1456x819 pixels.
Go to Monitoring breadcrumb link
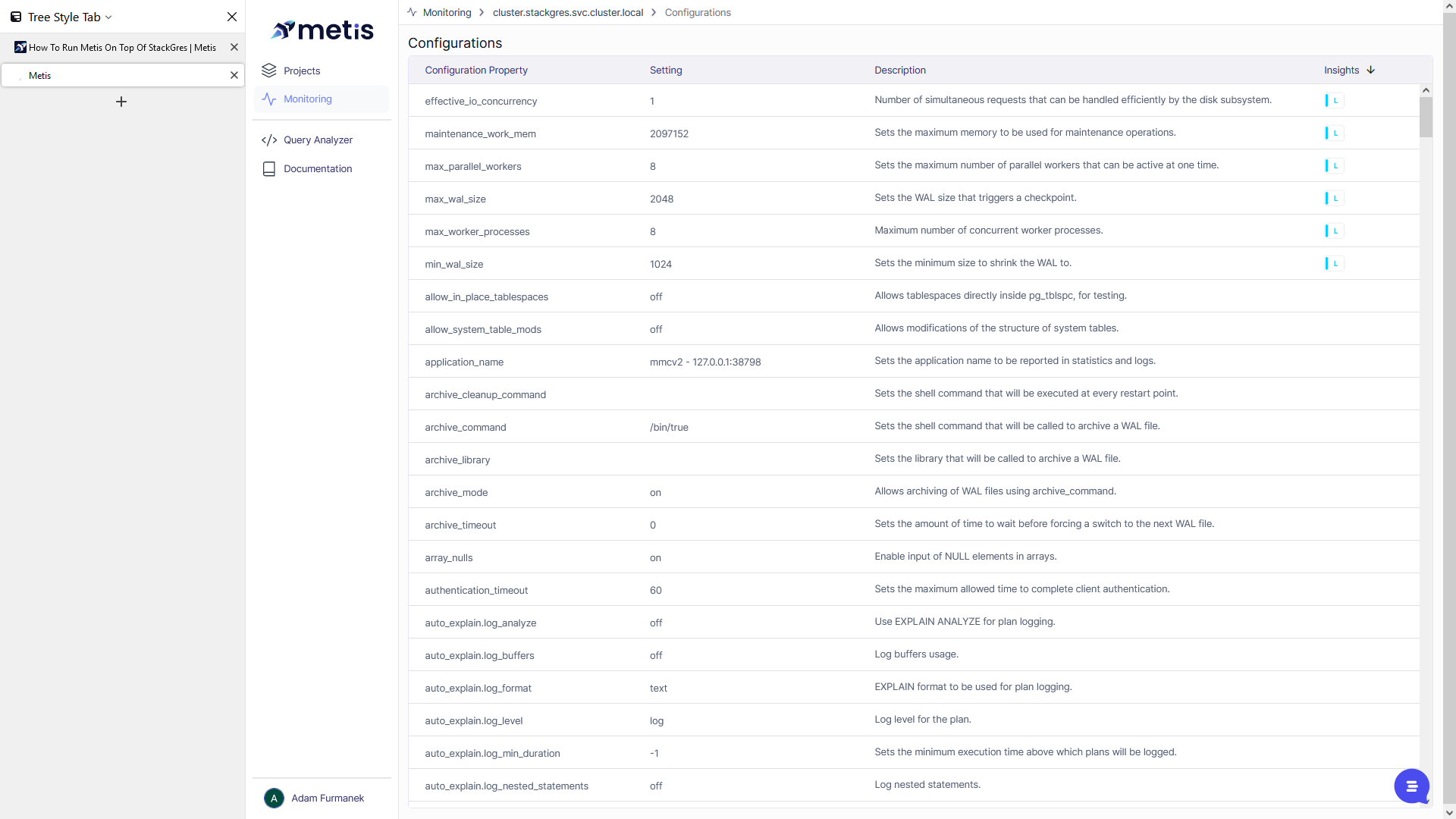447,13
